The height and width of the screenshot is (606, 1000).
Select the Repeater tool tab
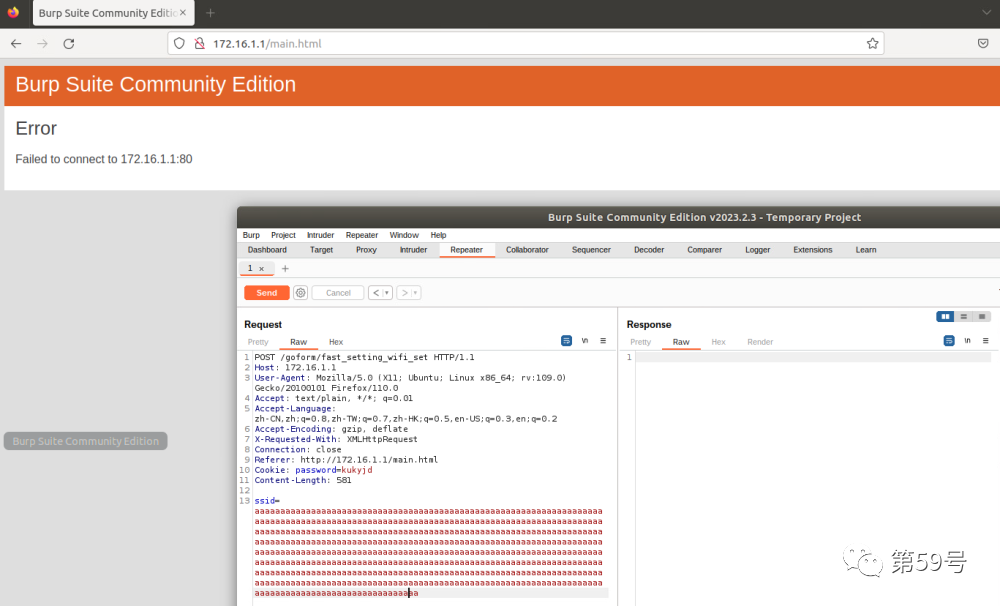click(466, 250)
